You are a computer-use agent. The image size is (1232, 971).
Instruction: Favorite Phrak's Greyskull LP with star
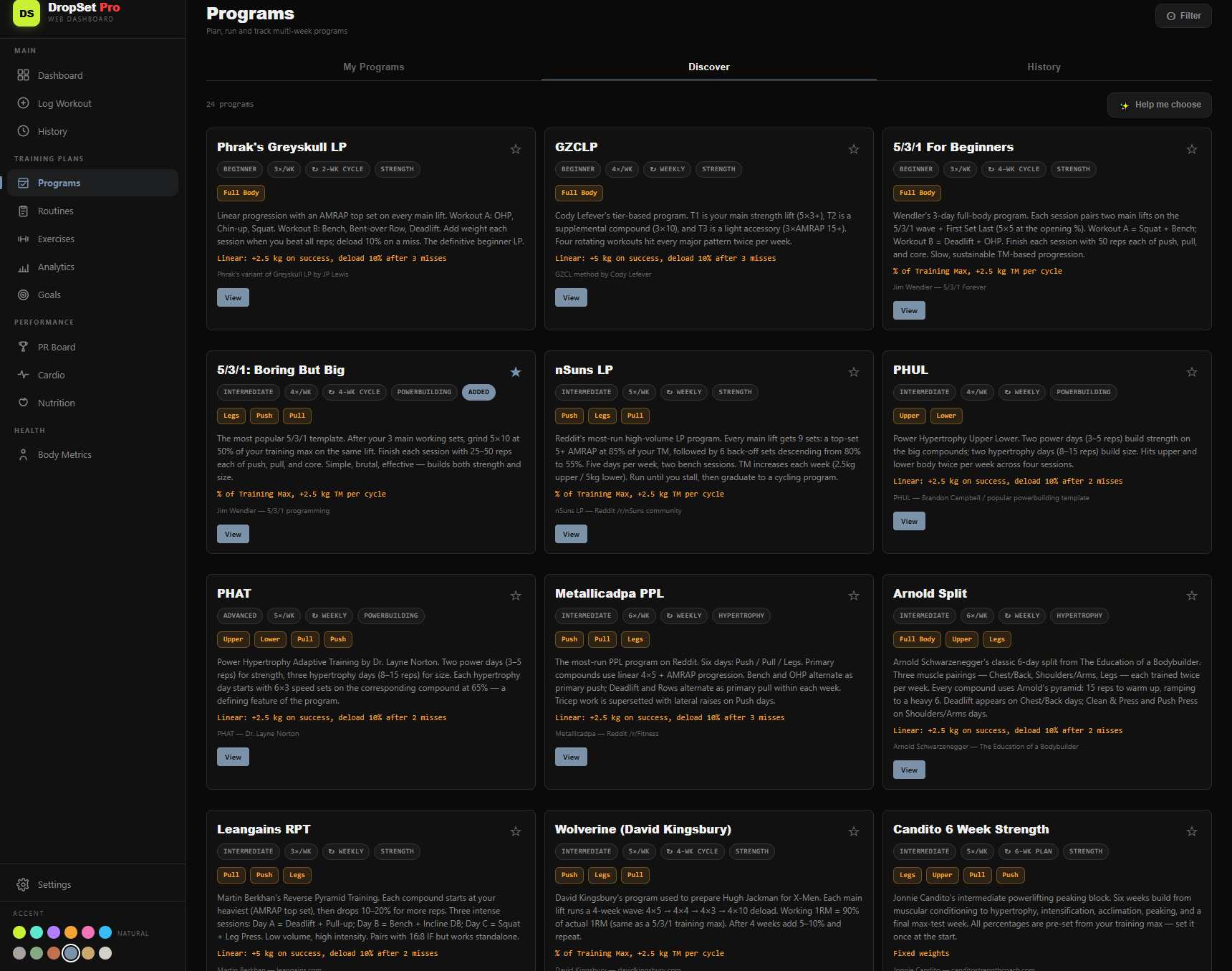point(516,149)
